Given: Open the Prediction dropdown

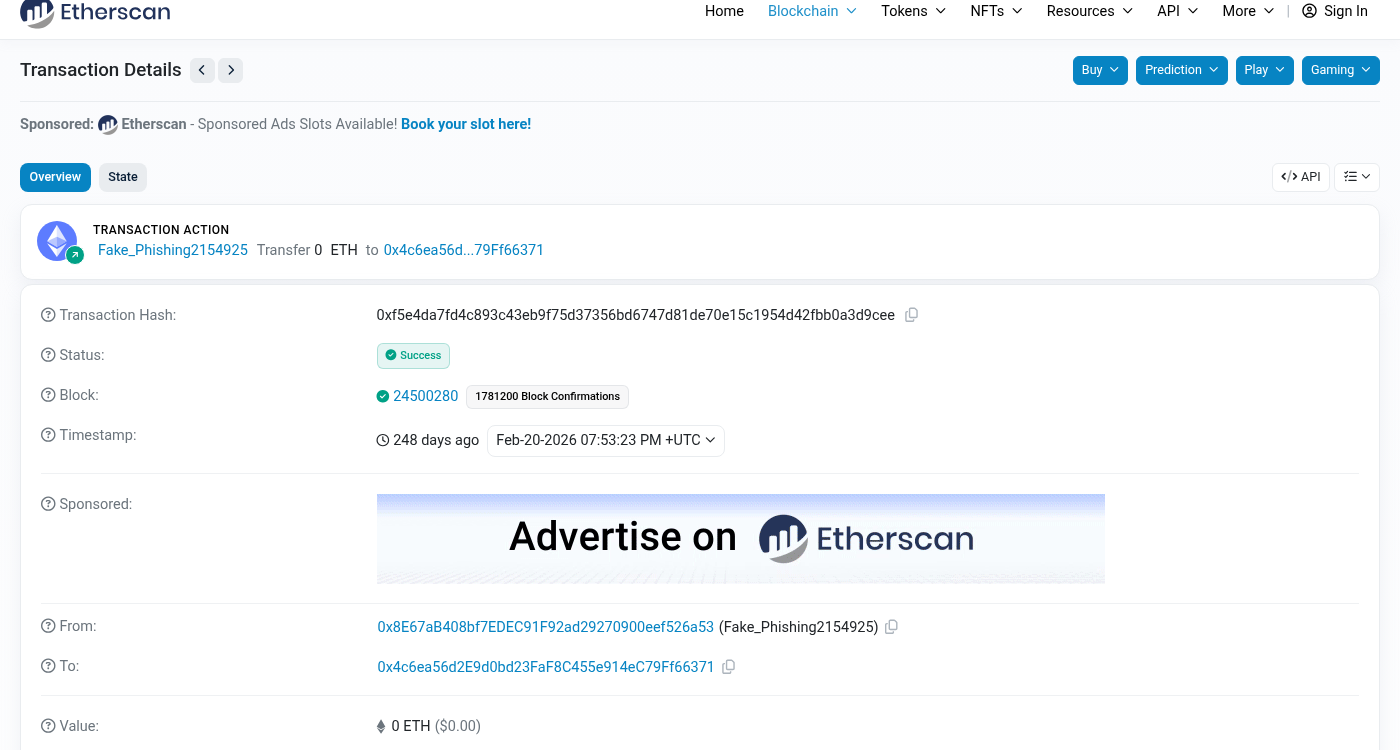Looking at the screenshot, I should 1182,70.
